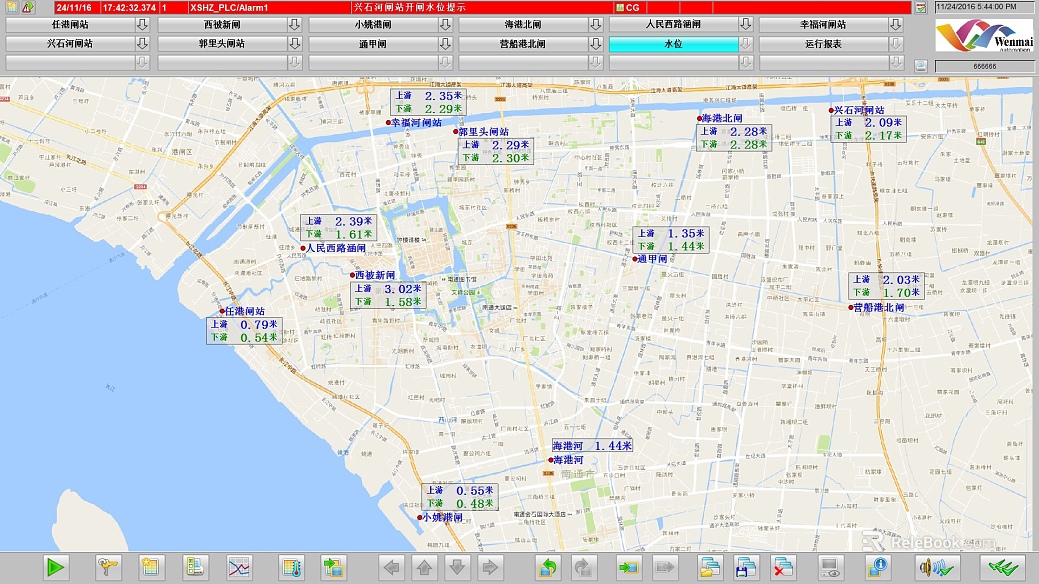Click the blue info bubble icon
1039x584 pixels.
[877, 567]
